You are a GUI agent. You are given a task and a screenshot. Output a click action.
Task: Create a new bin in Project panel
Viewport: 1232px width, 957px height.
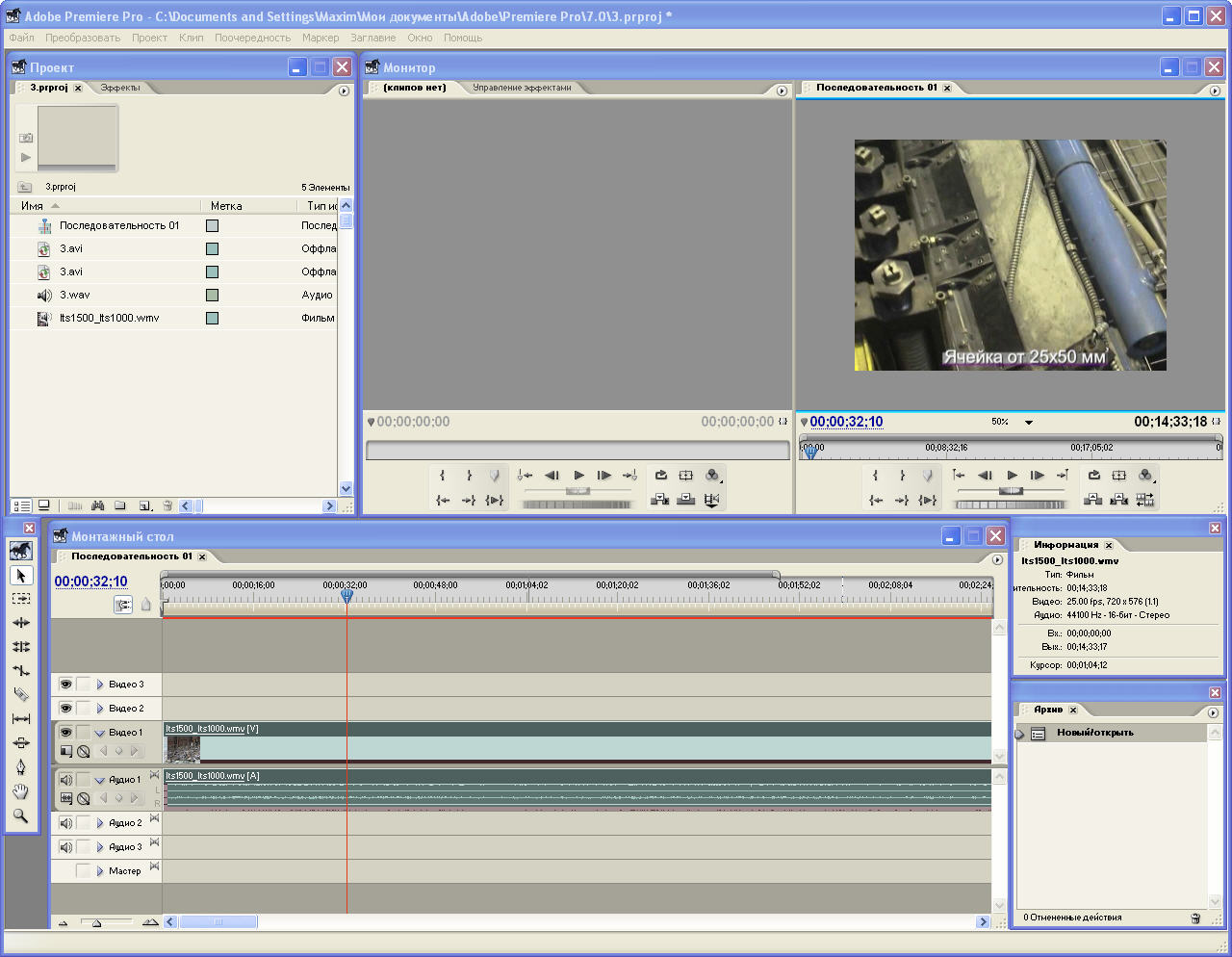[120, 505]
